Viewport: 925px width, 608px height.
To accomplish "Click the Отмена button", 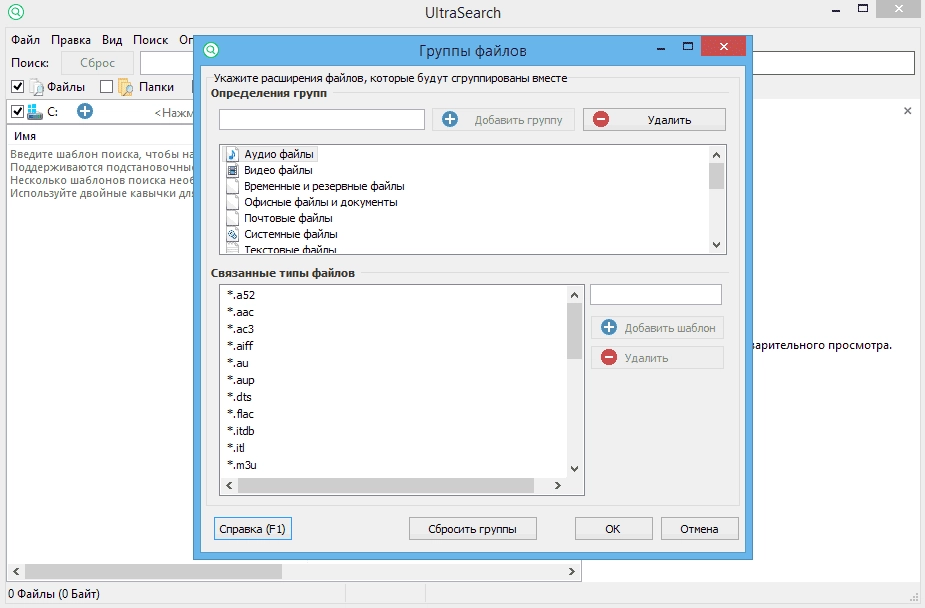I will point(699,529).
